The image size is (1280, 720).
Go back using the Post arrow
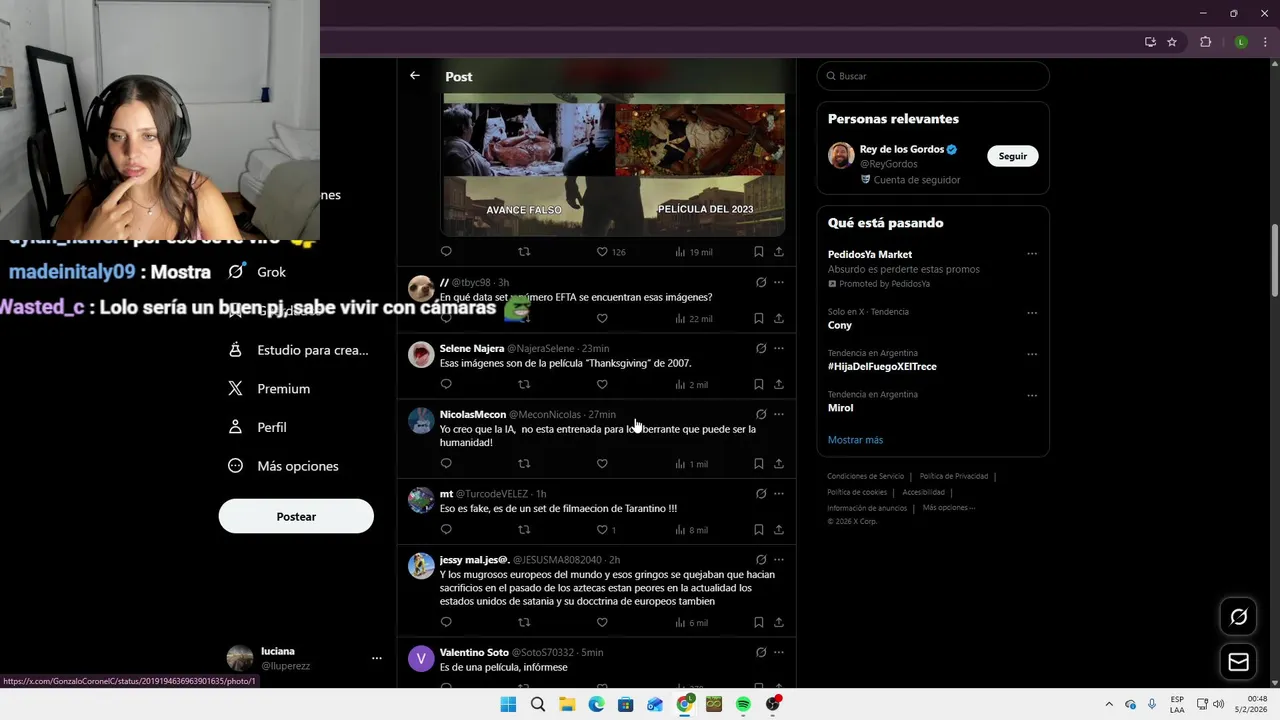(415, 76)
